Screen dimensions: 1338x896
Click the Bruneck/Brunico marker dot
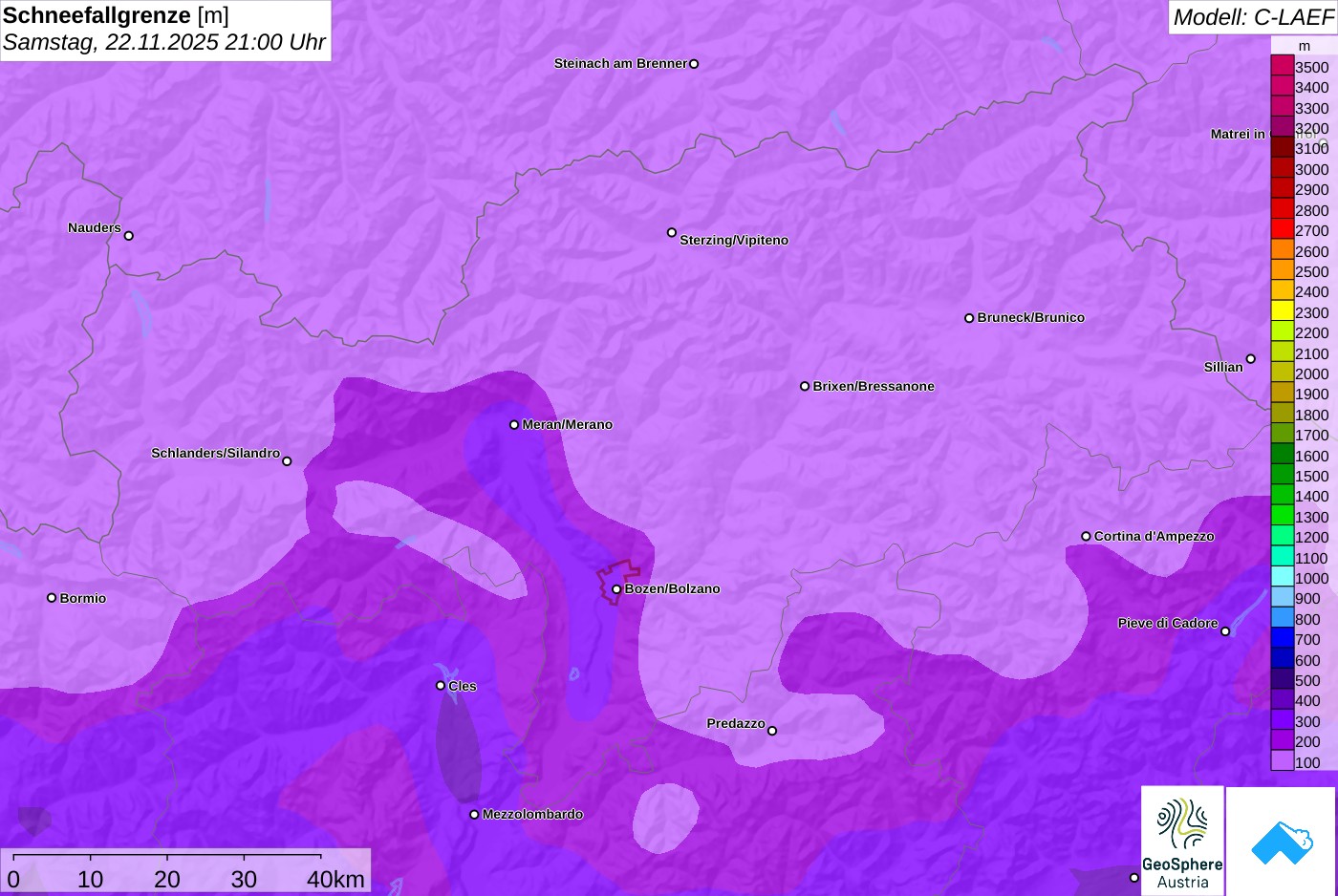[969, 318]
